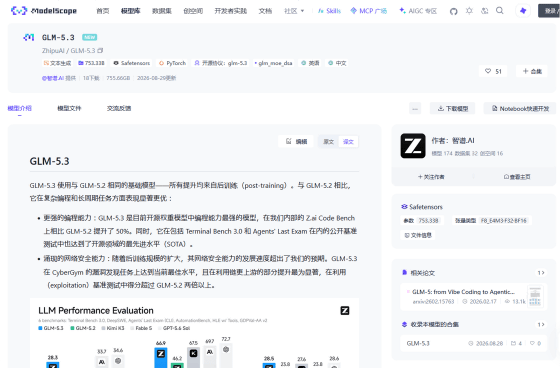The image size is (560, 368).
Task: Click the 下载模型 button
Action: click(x=452, y=109)
